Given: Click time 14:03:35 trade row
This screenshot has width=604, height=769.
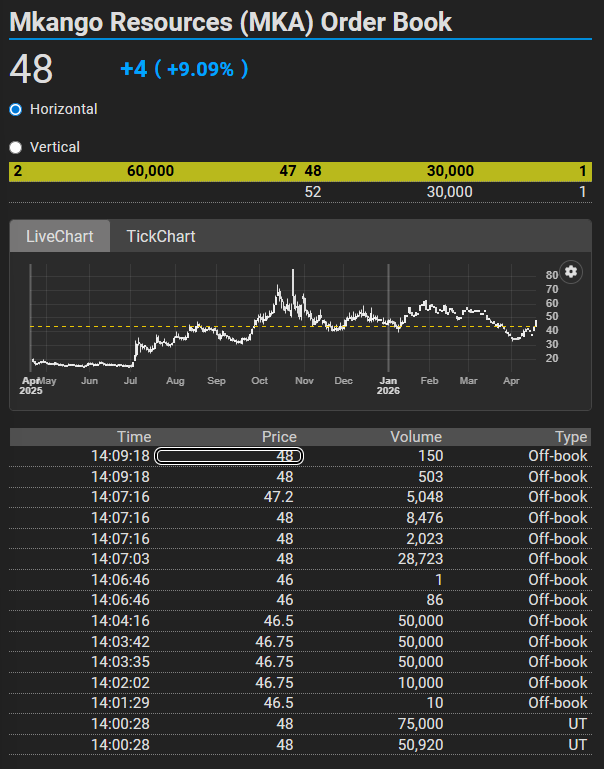Looking at the screenshot, I should 120,662.
